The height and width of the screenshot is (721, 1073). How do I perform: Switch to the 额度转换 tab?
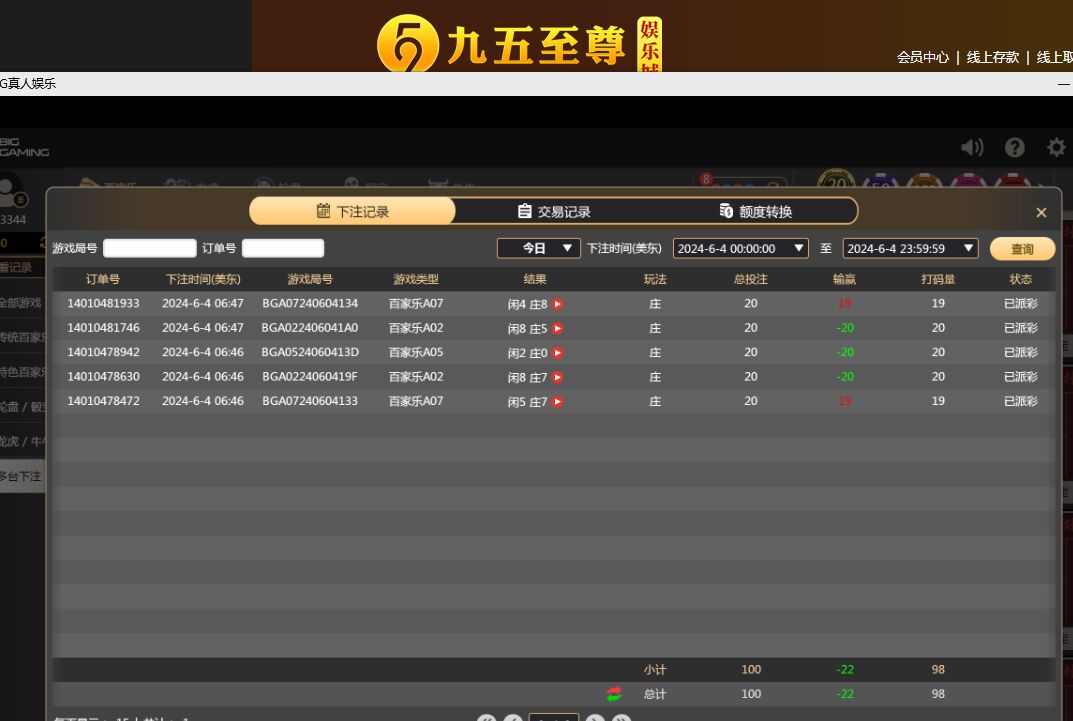[755, 212]
